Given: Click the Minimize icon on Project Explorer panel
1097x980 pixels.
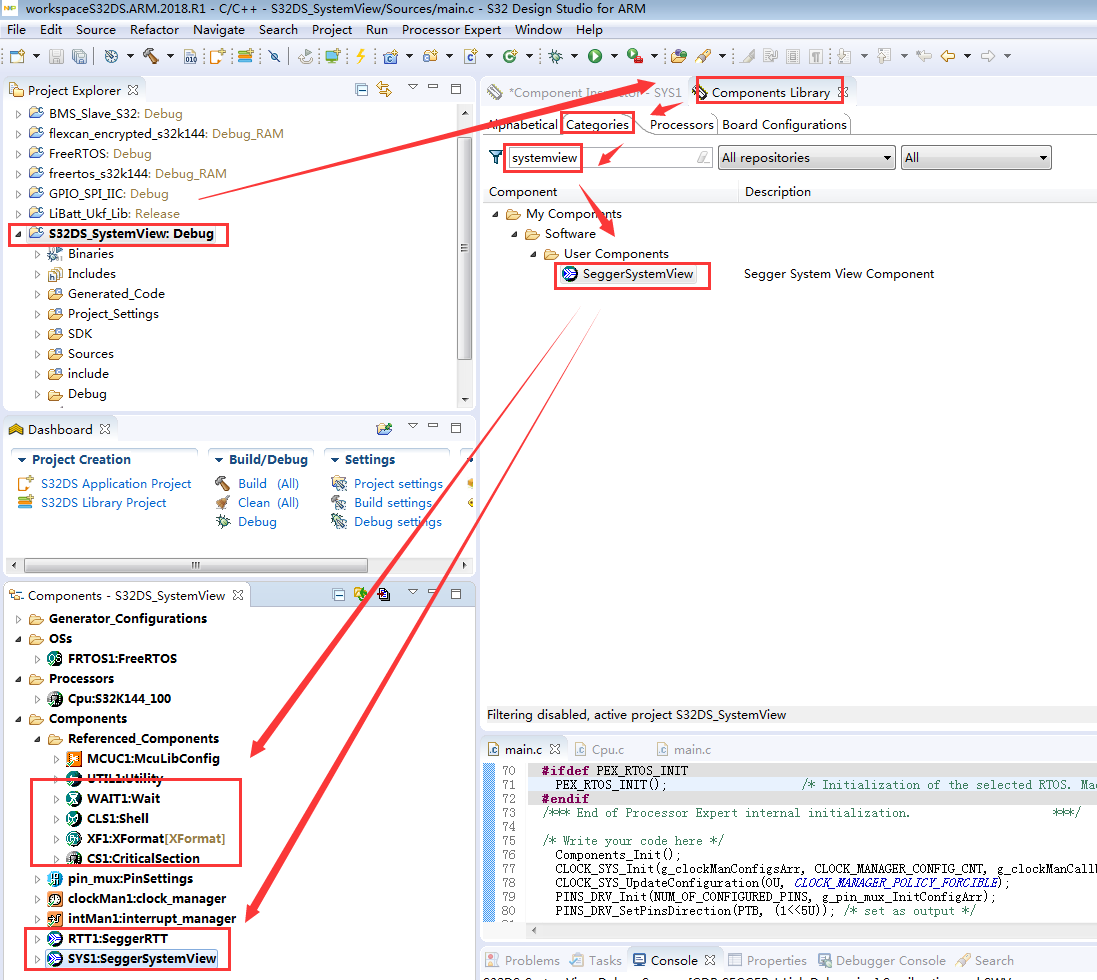Looking at the screenshot, I should click(x=434, y=89).
